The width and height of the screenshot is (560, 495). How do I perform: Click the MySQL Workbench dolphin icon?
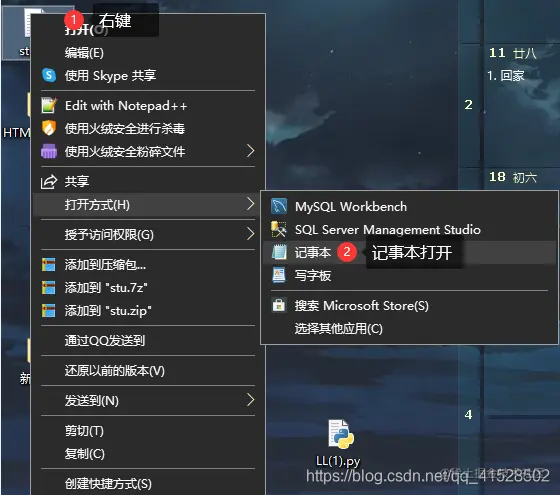pos(279,206)
